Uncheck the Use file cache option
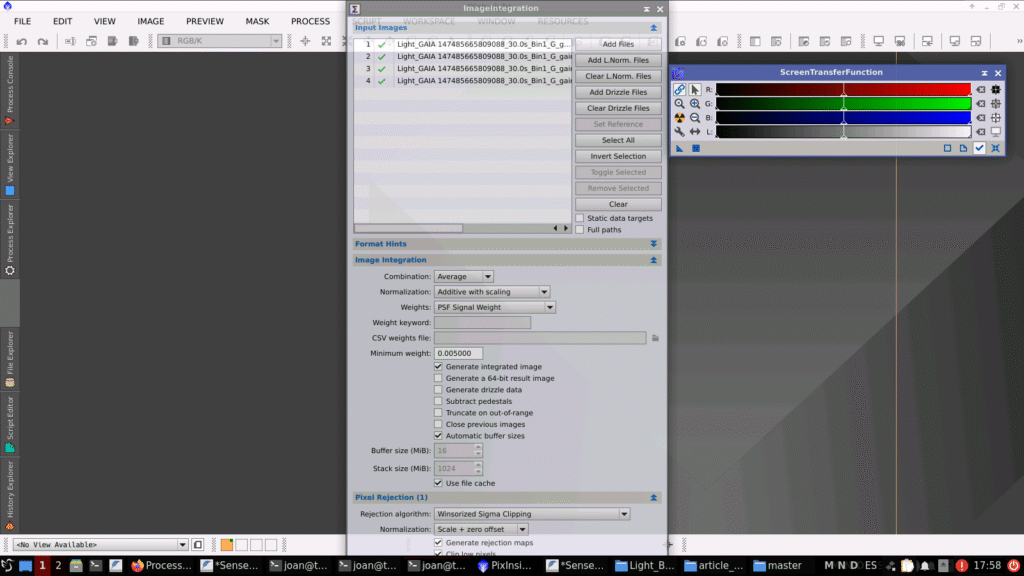This screenshot has height=576, width=1024. pyautogui.click(x=438, y=483)
